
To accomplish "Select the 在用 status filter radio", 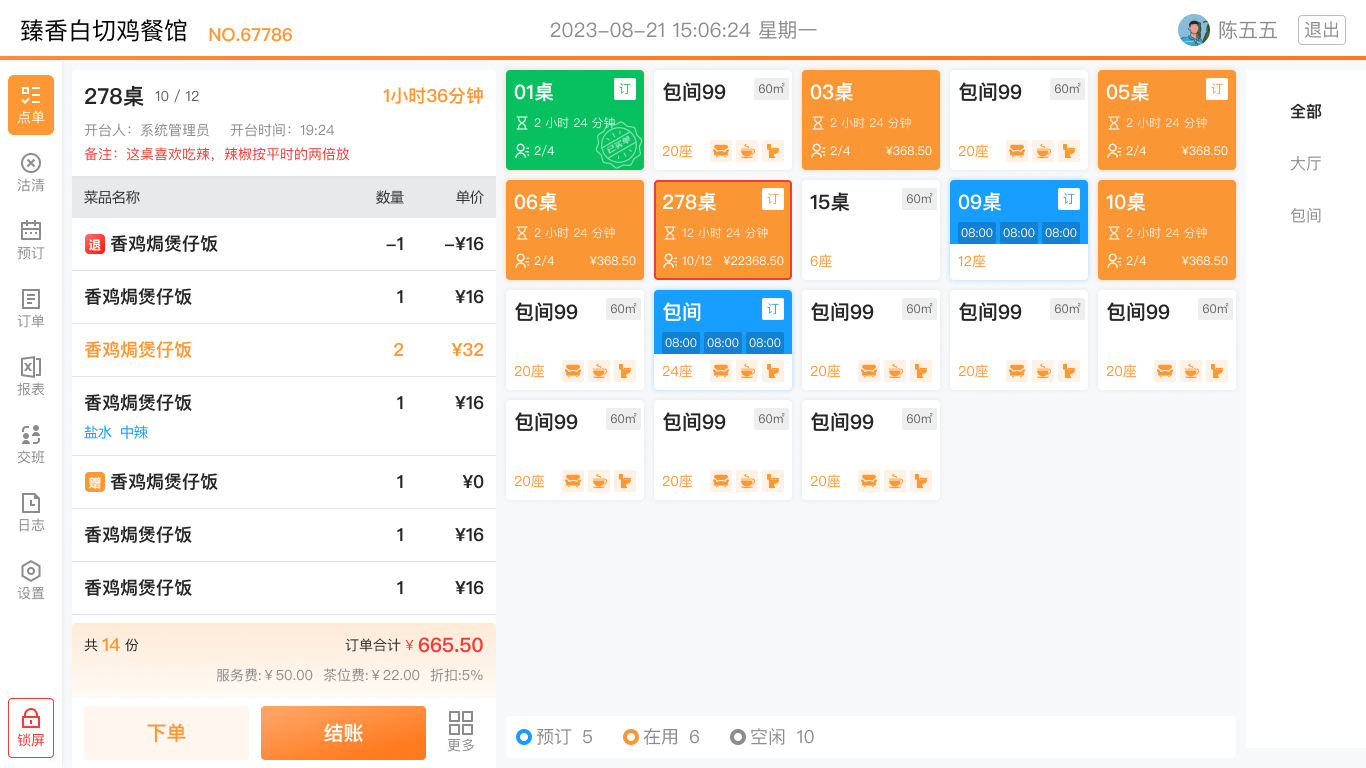I will tap(631, 737).
